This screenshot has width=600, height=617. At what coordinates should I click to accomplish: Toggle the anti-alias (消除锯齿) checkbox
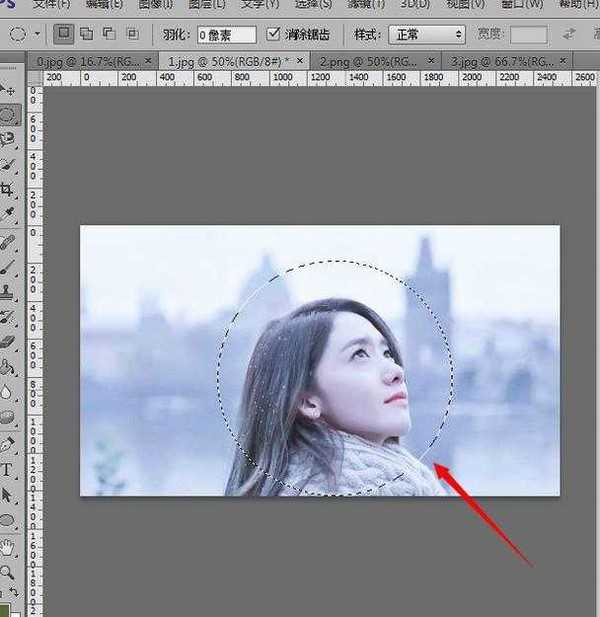click(274, 34)
